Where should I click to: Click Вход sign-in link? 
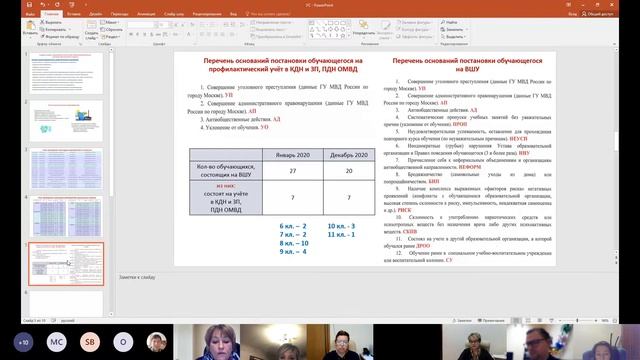click(572, 14)
